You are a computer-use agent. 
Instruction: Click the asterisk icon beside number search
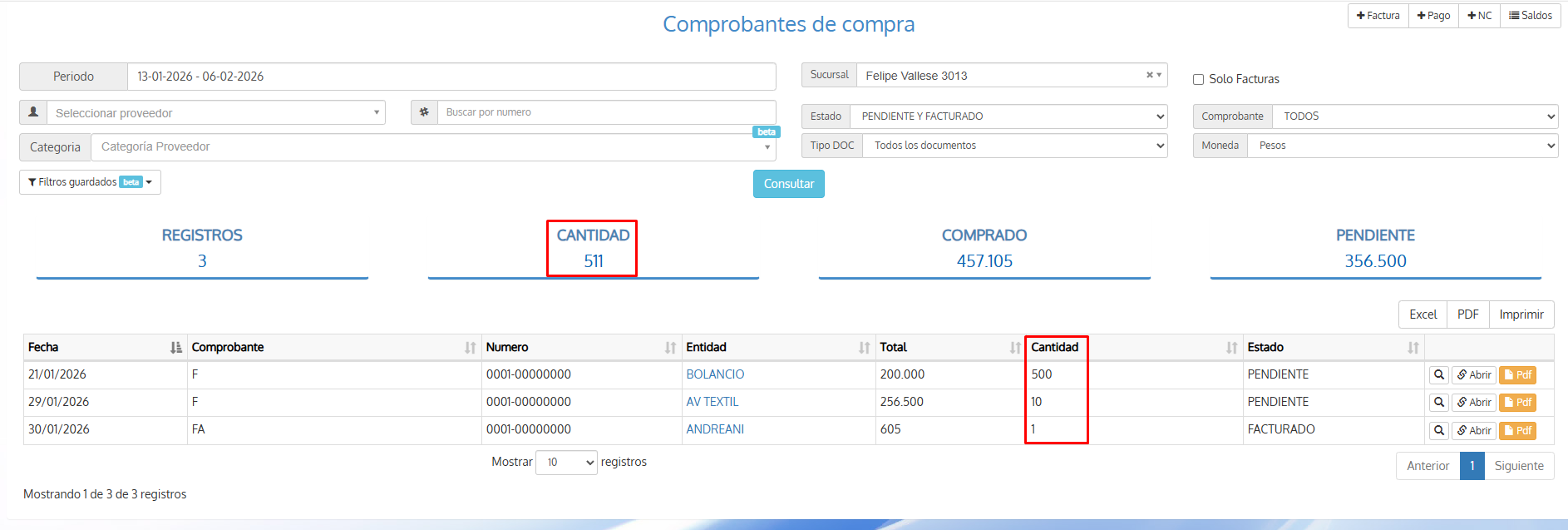pos(424,112)
